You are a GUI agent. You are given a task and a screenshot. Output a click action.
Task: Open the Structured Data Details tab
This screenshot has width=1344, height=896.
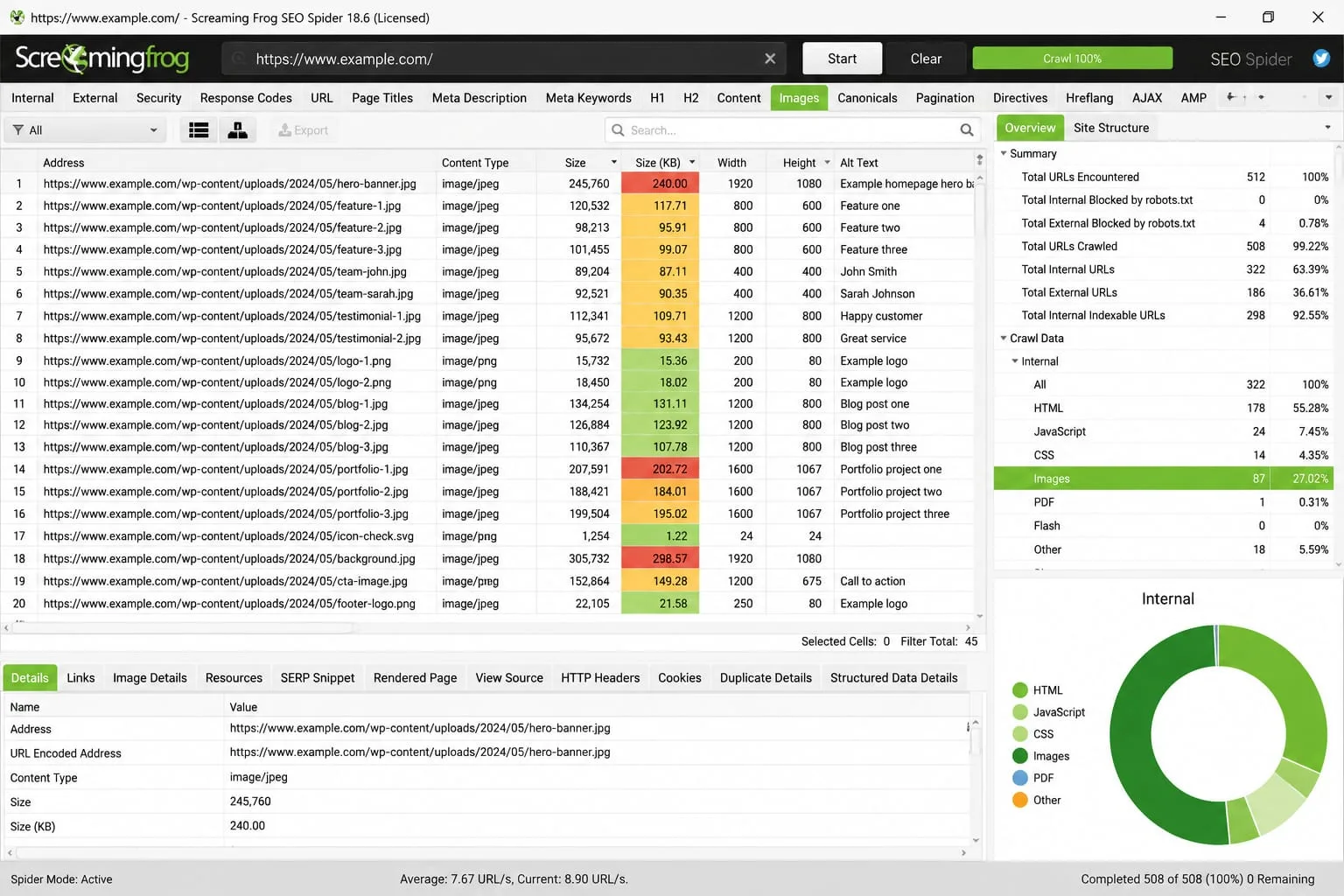point(893,677)
